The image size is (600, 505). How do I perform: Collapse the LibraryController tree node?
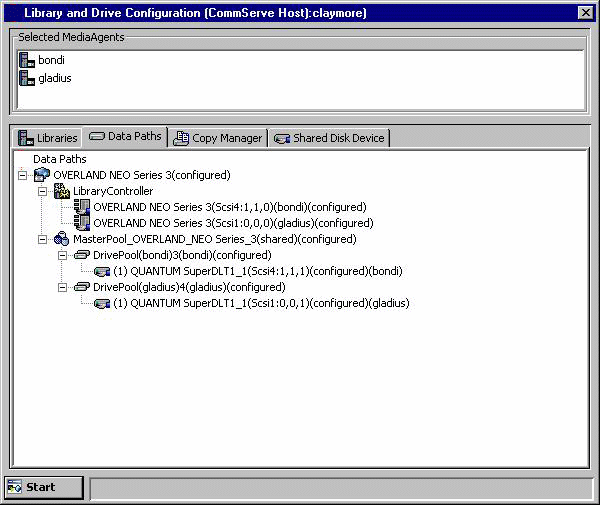click(x=43, y=191)
